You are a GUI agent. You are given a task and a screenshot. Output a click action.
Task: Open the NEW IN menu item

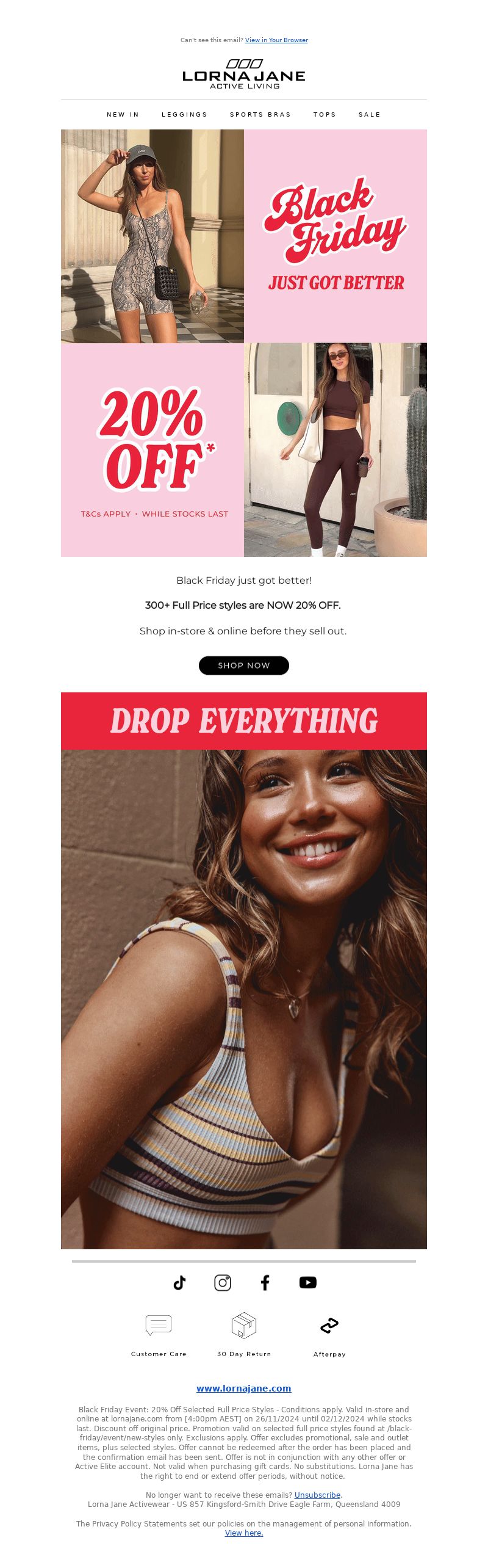123,115
